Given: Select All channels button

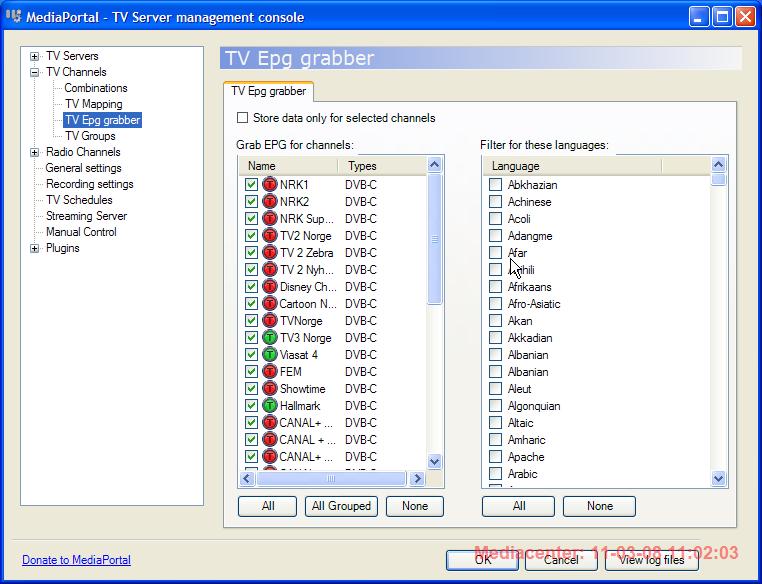Looking at the screenshot, I should [x=267, y=506].
